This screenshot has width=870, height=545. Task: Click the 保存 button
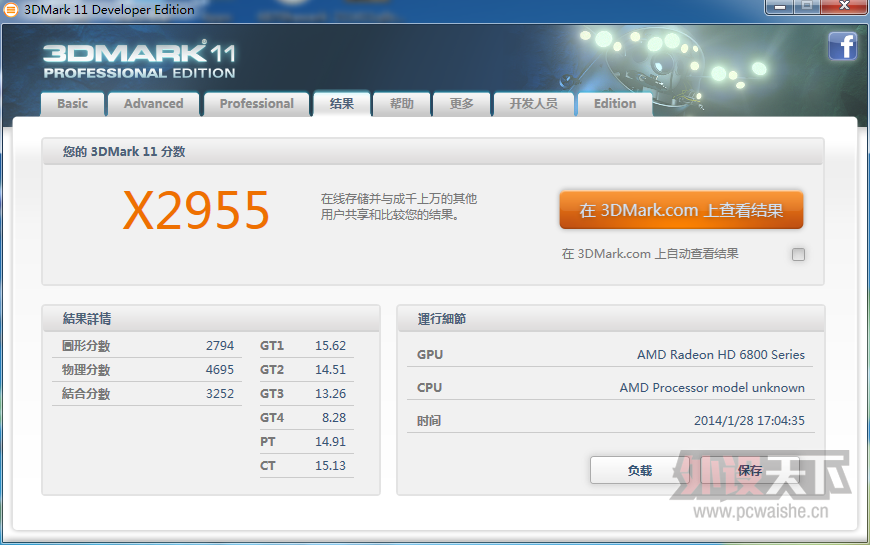click(750, 471)
